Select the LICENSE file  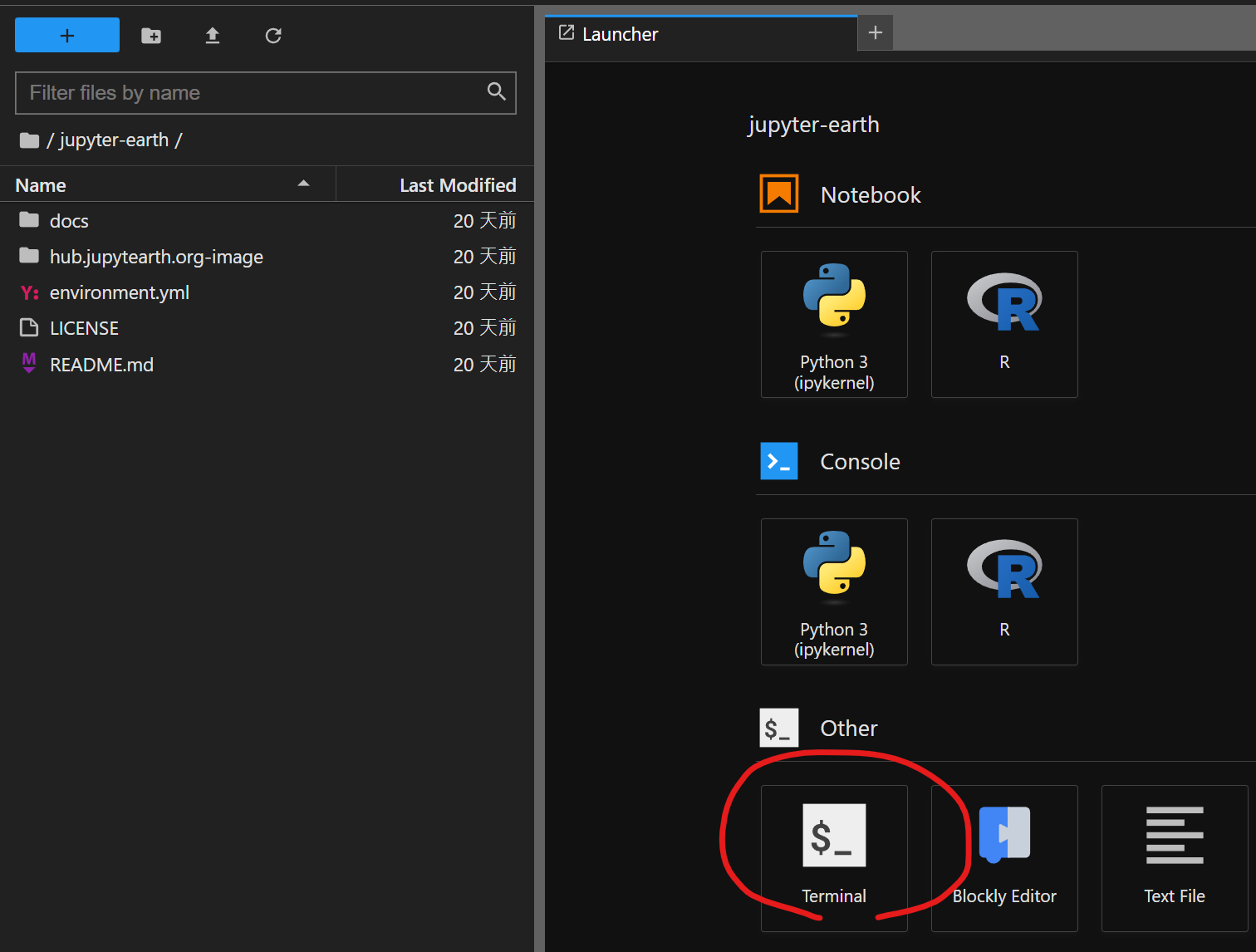pos(84,328)
